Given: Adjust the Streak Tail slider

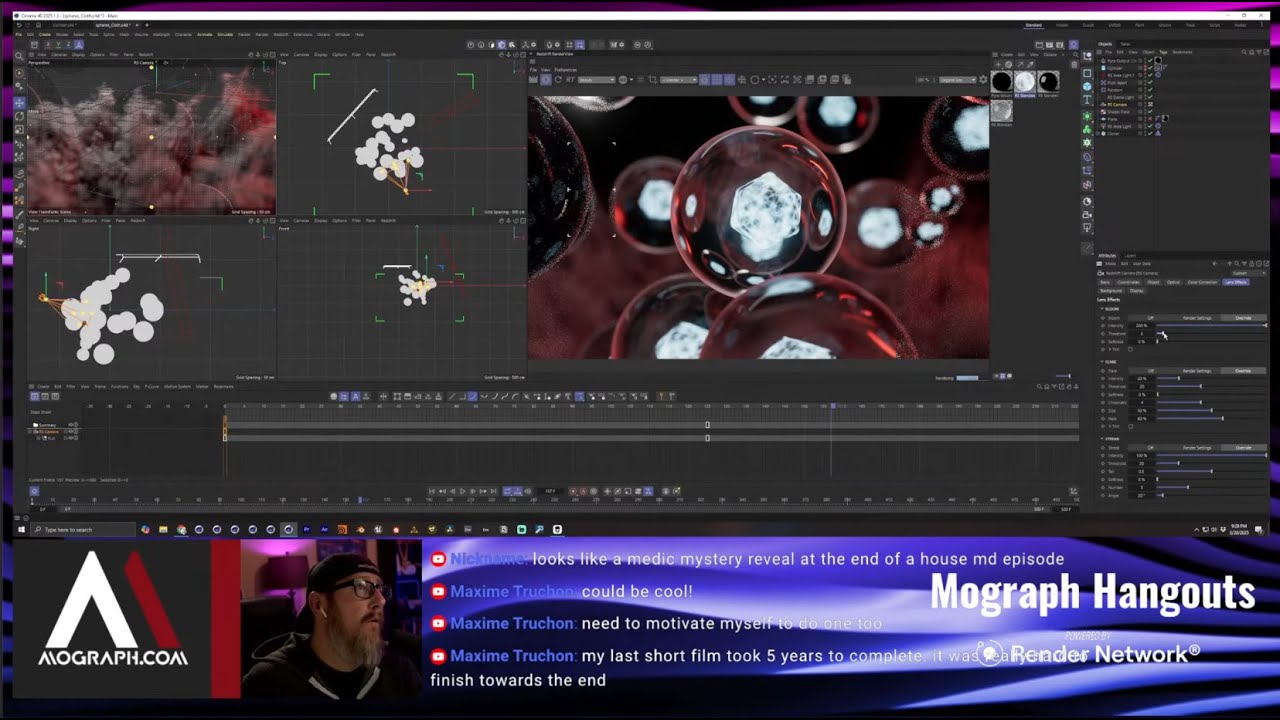Looking at the screenshot, I should 1211,471.
